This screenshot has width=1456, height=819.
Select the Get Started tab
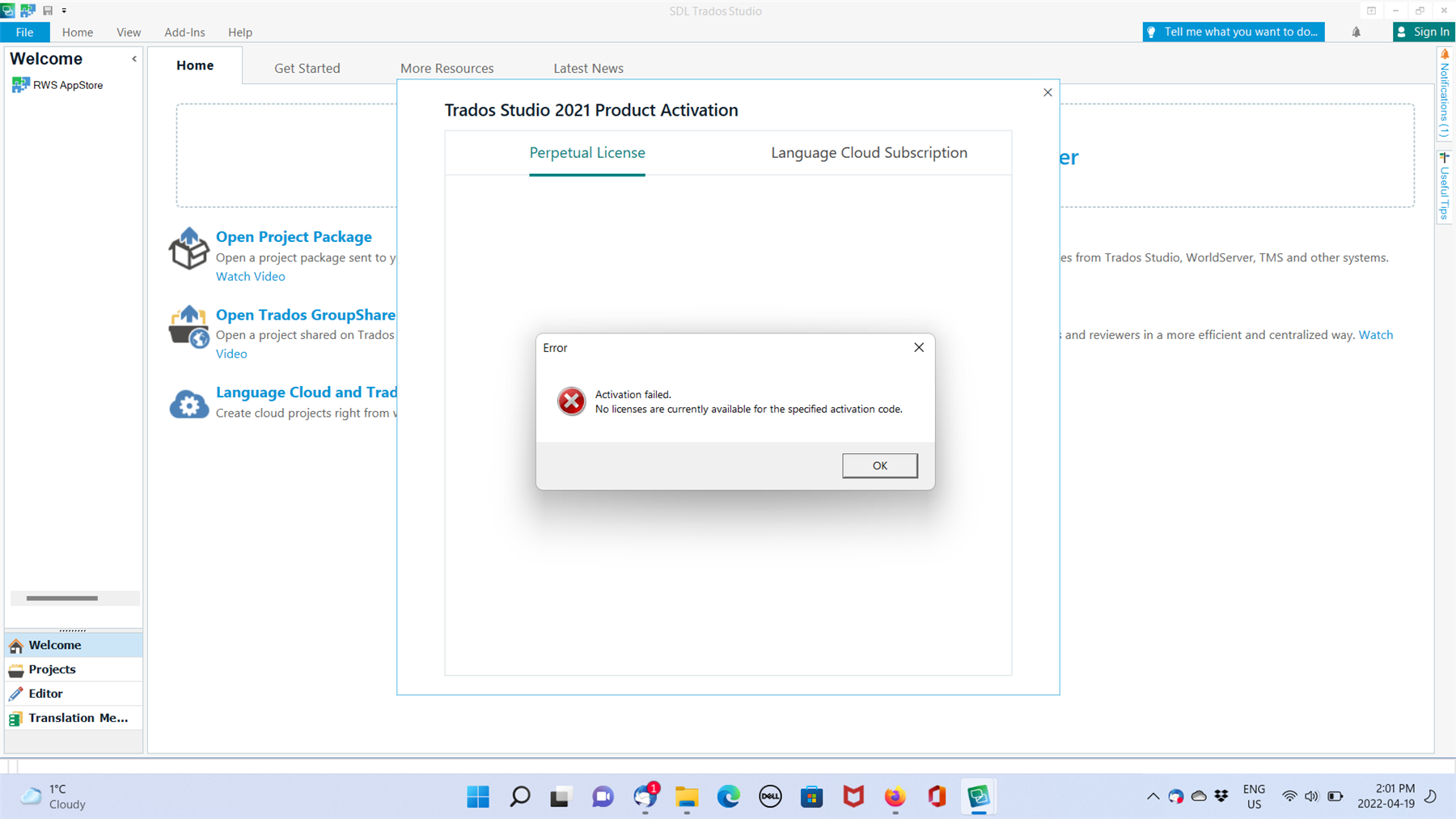pos(307,68)
